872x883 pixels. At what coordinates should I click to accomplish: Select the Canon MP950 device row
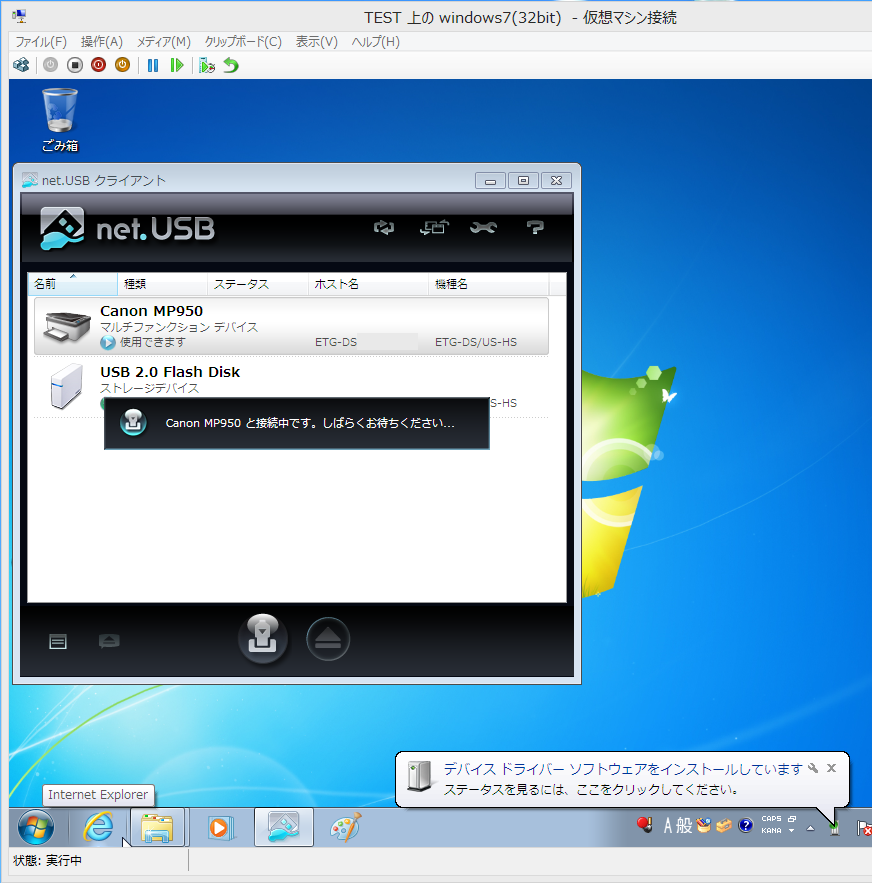pyautogui.click(x=291, y=327)
